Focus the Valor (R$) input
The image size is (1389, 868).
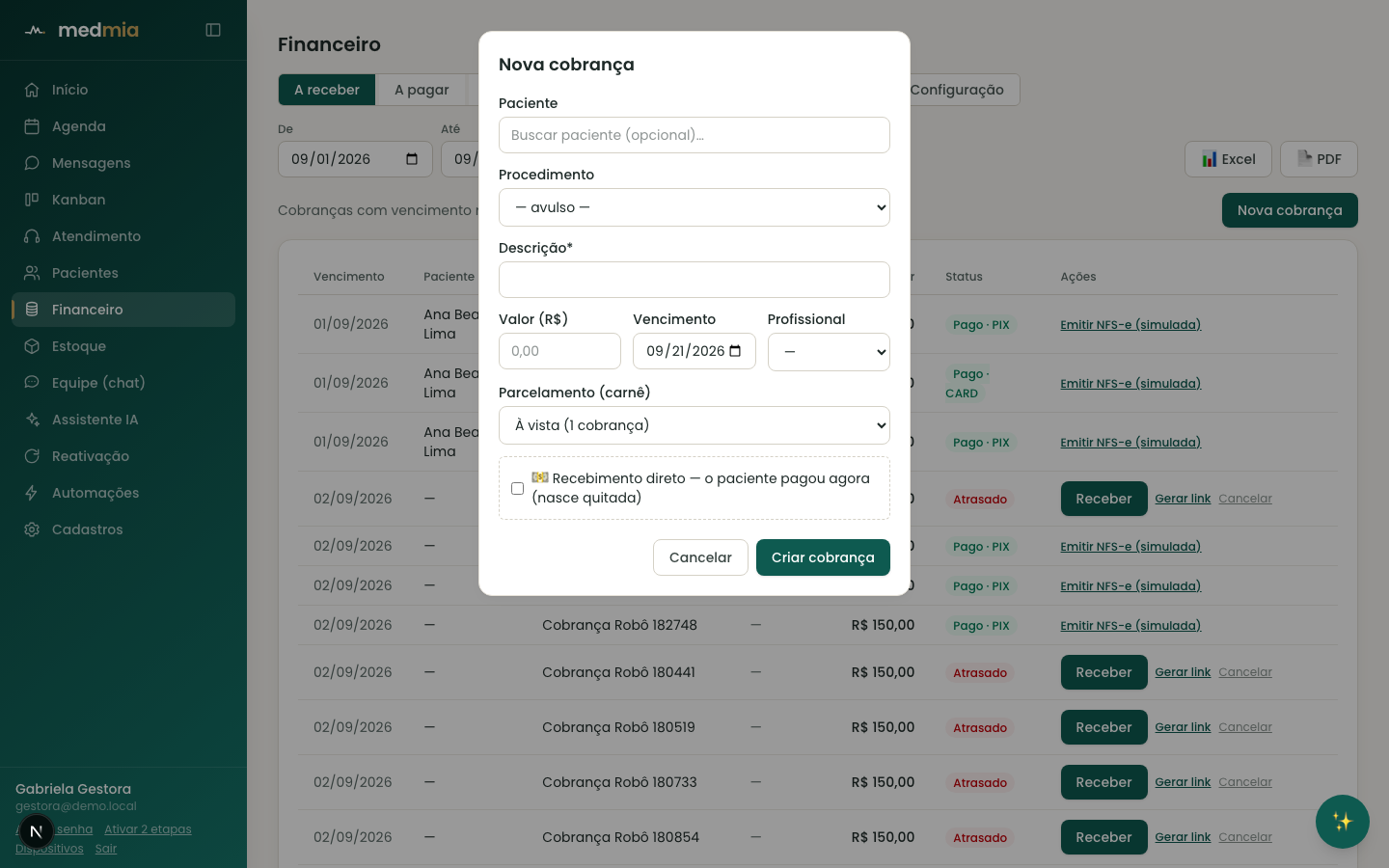click(x=559, y=351)
